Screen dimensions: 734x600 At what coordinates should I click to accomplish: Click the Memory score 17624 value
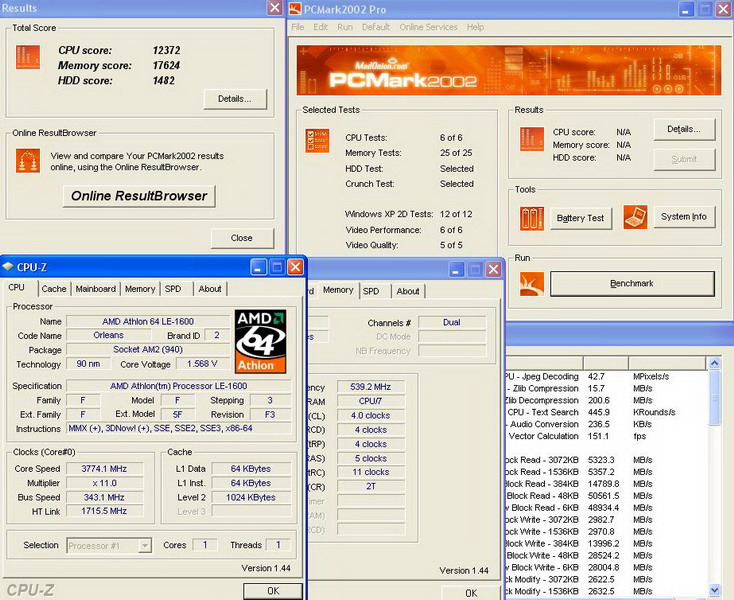point(166,66)
